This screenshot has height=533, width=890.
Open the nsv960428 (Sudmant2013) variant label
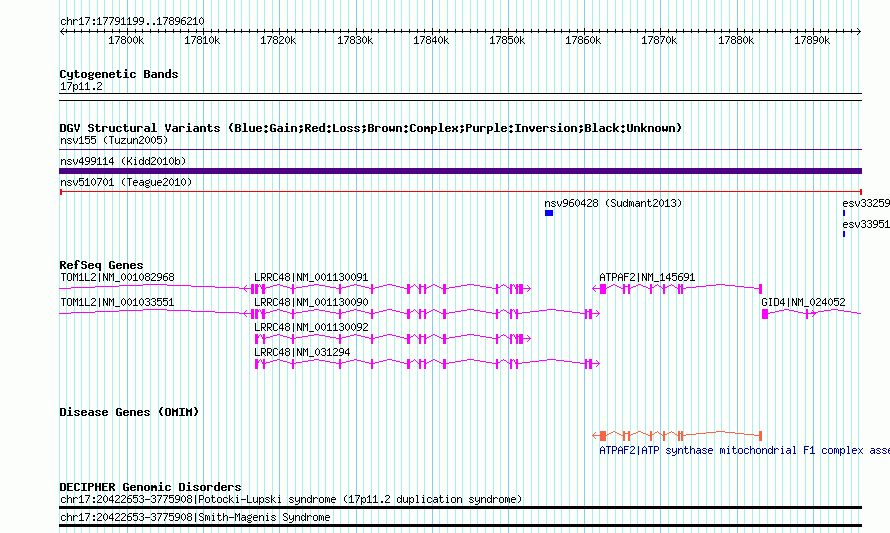613,203
